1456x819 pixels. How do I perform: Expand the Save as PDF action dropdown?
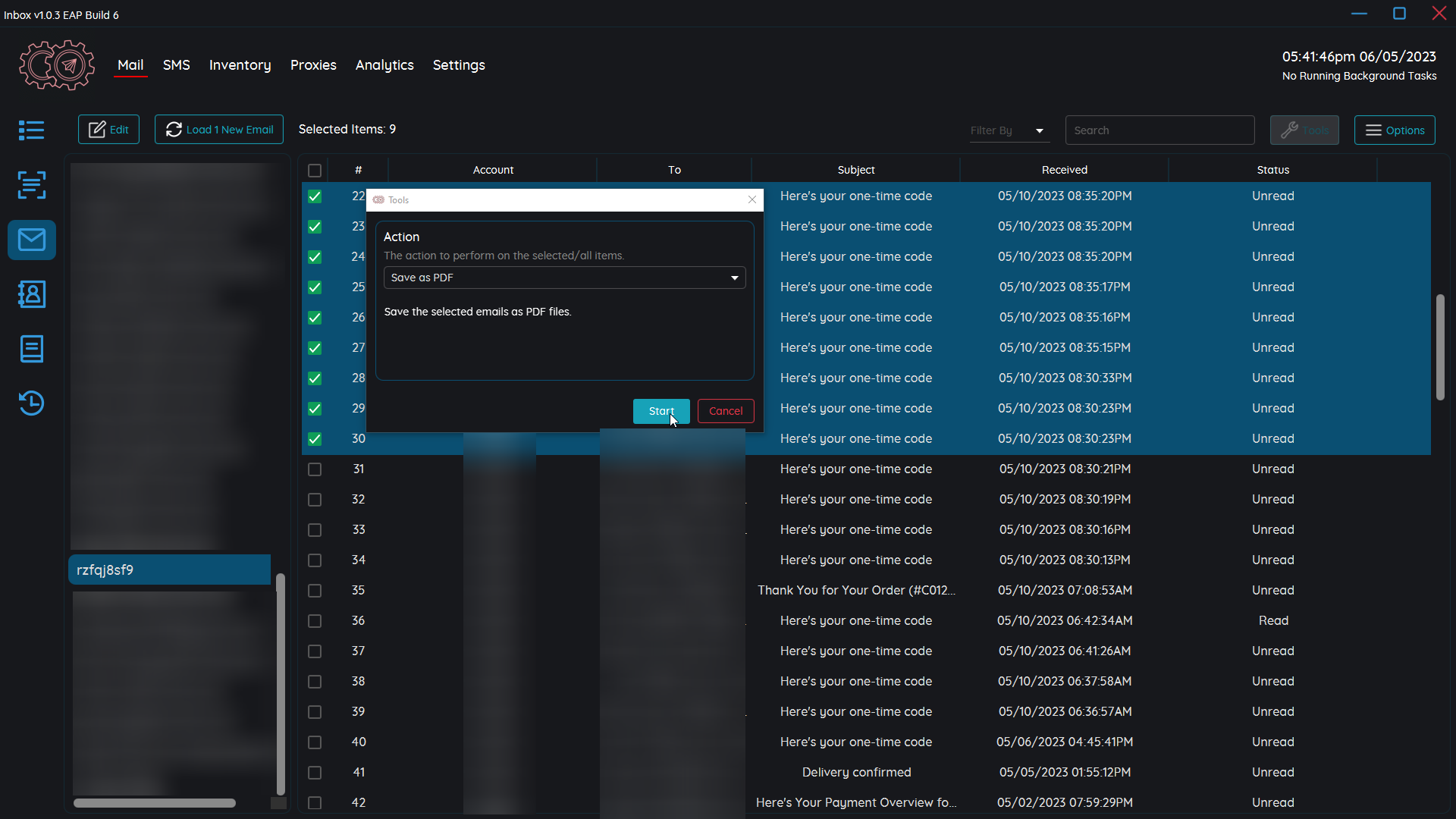click(564, 278)
